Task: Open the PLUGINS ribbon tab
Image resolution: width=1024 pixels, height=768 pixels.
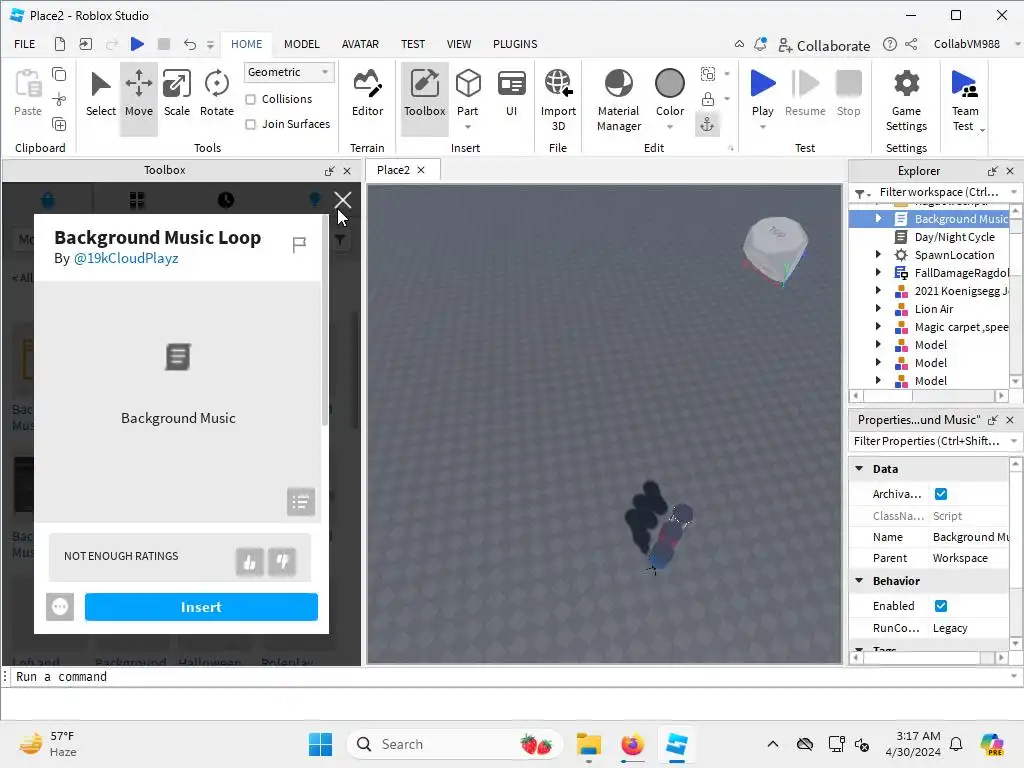Action: (x=515, y=44)
